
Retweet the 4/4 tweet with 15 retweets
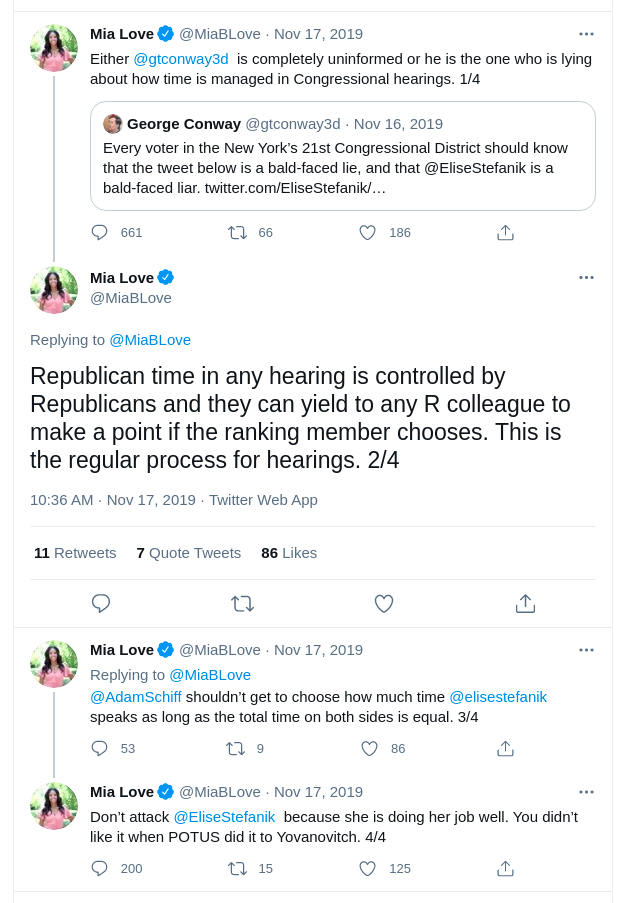tap(237, 868)
